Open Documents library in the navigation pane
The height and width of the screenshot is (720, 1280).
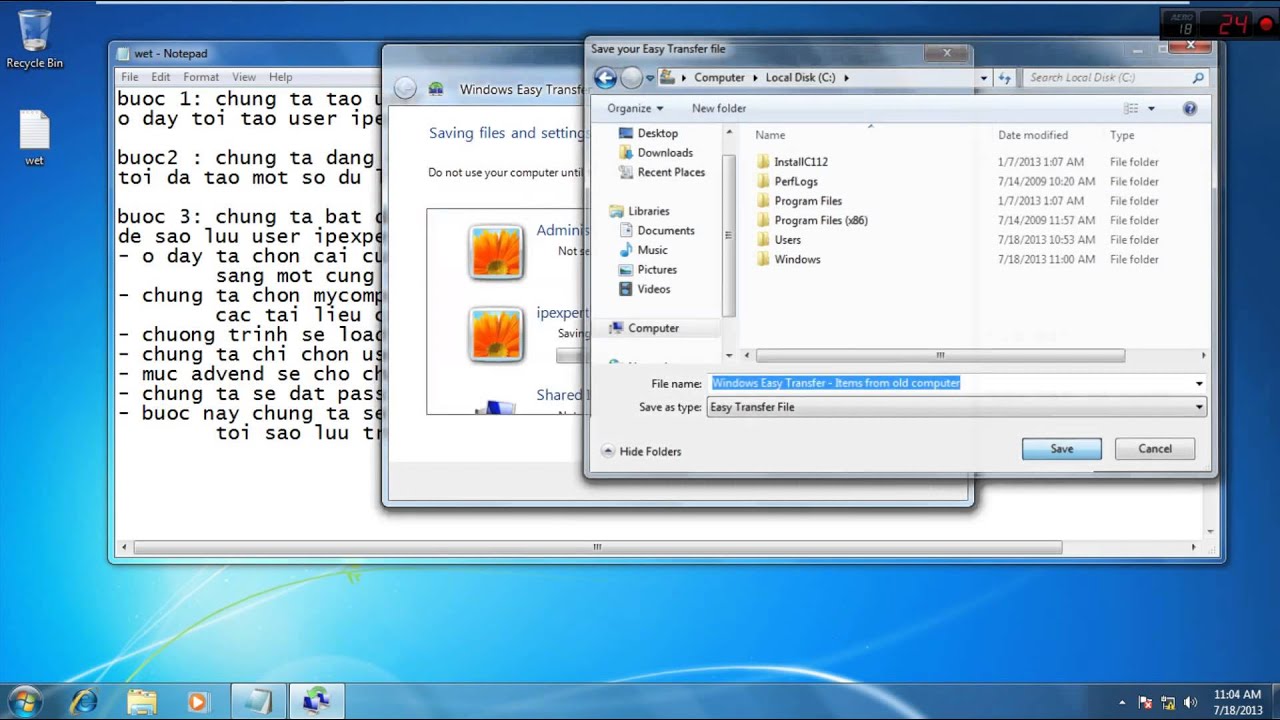[656, 230]
